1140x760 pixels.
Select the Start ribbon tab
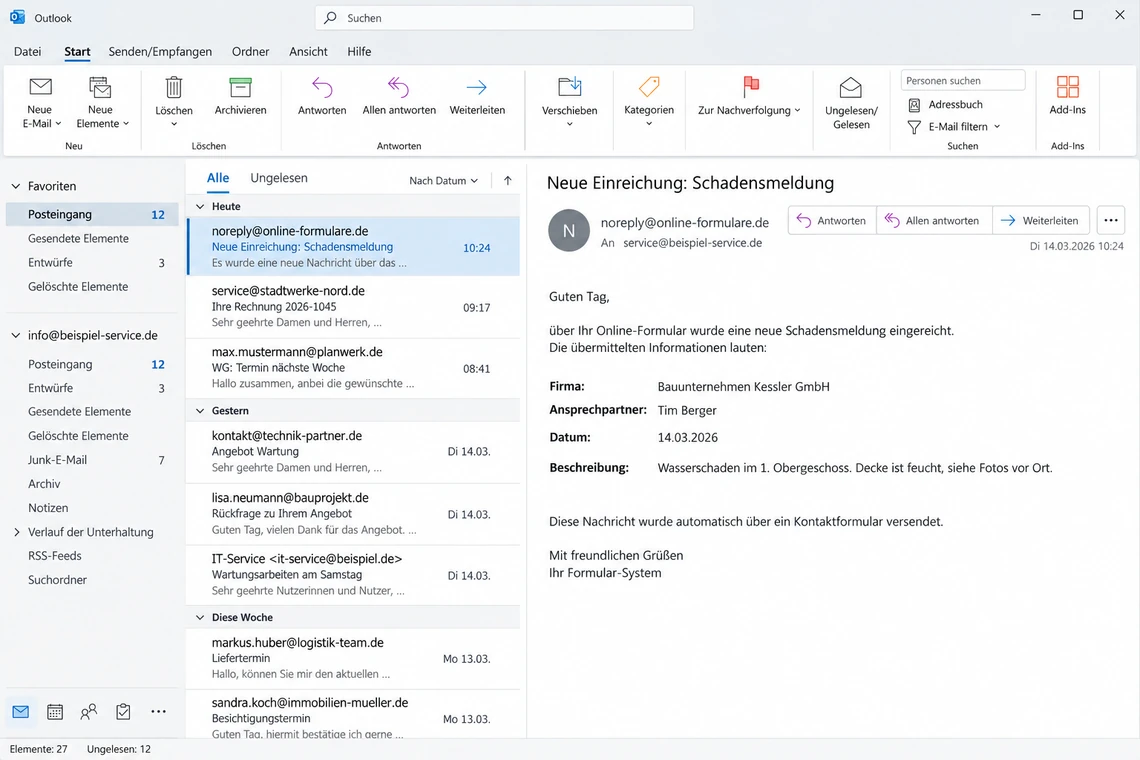[77, 52]
